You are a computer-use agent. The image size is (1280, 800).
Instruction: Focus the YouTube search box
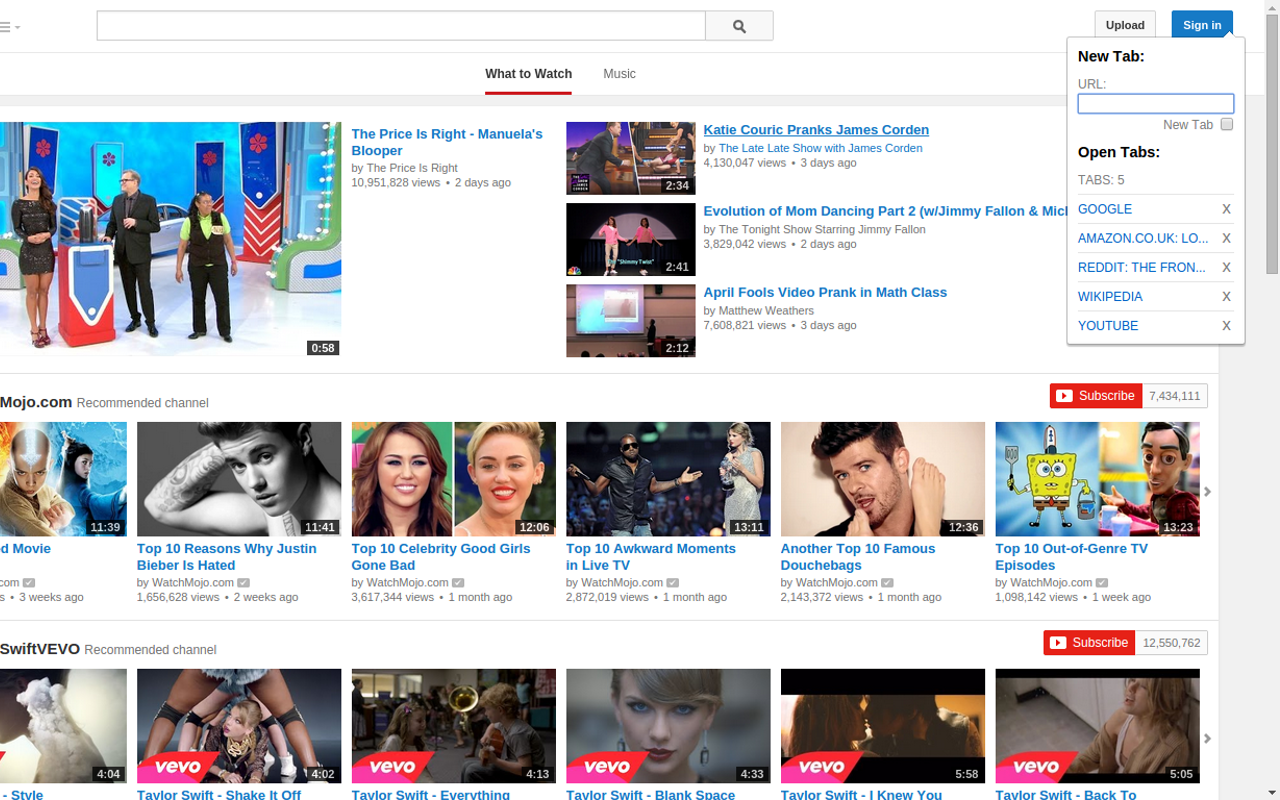click(x=401, y=26)
